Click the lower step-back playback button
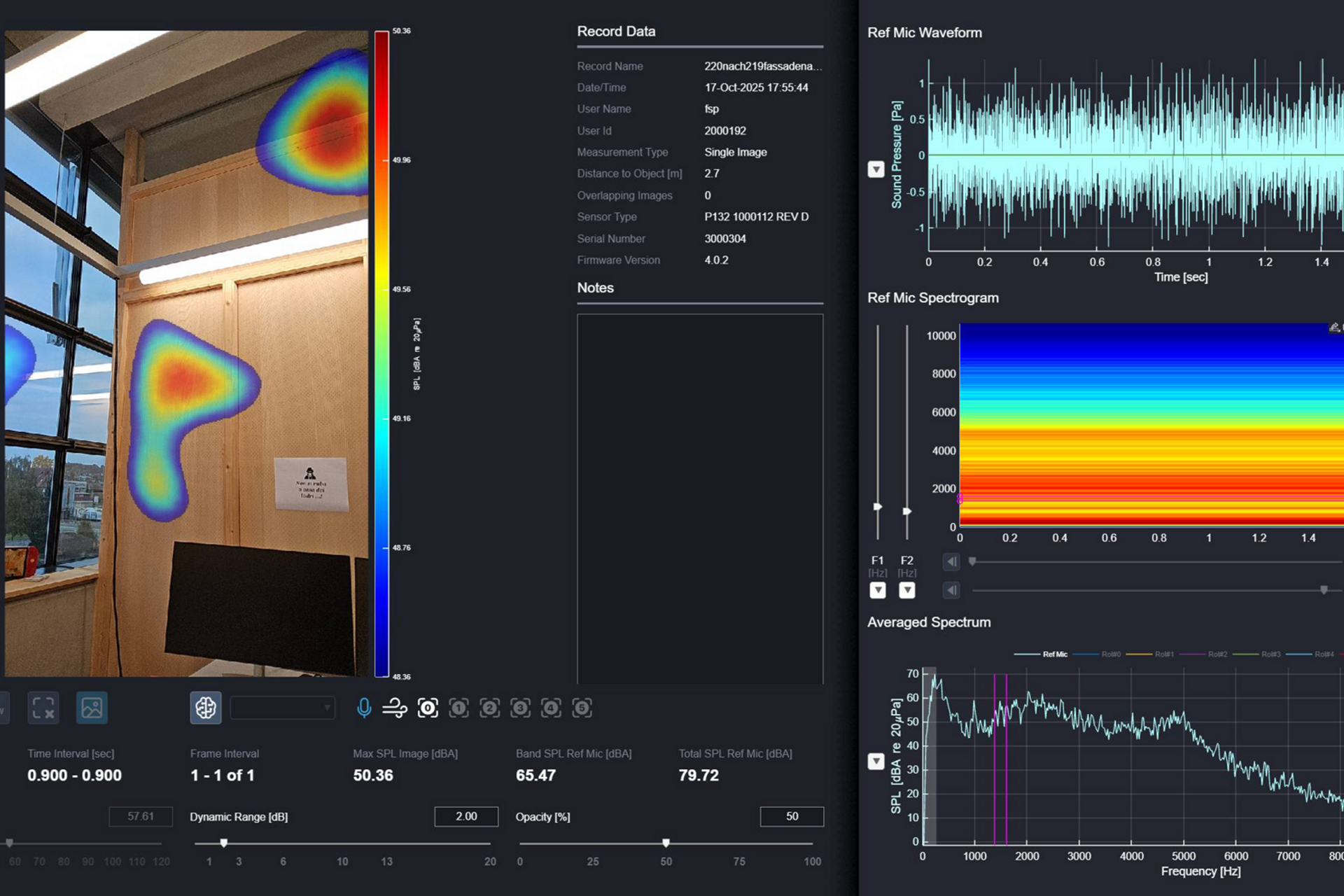The width and height of the screenshot is (1344, 896). point(951,590)
